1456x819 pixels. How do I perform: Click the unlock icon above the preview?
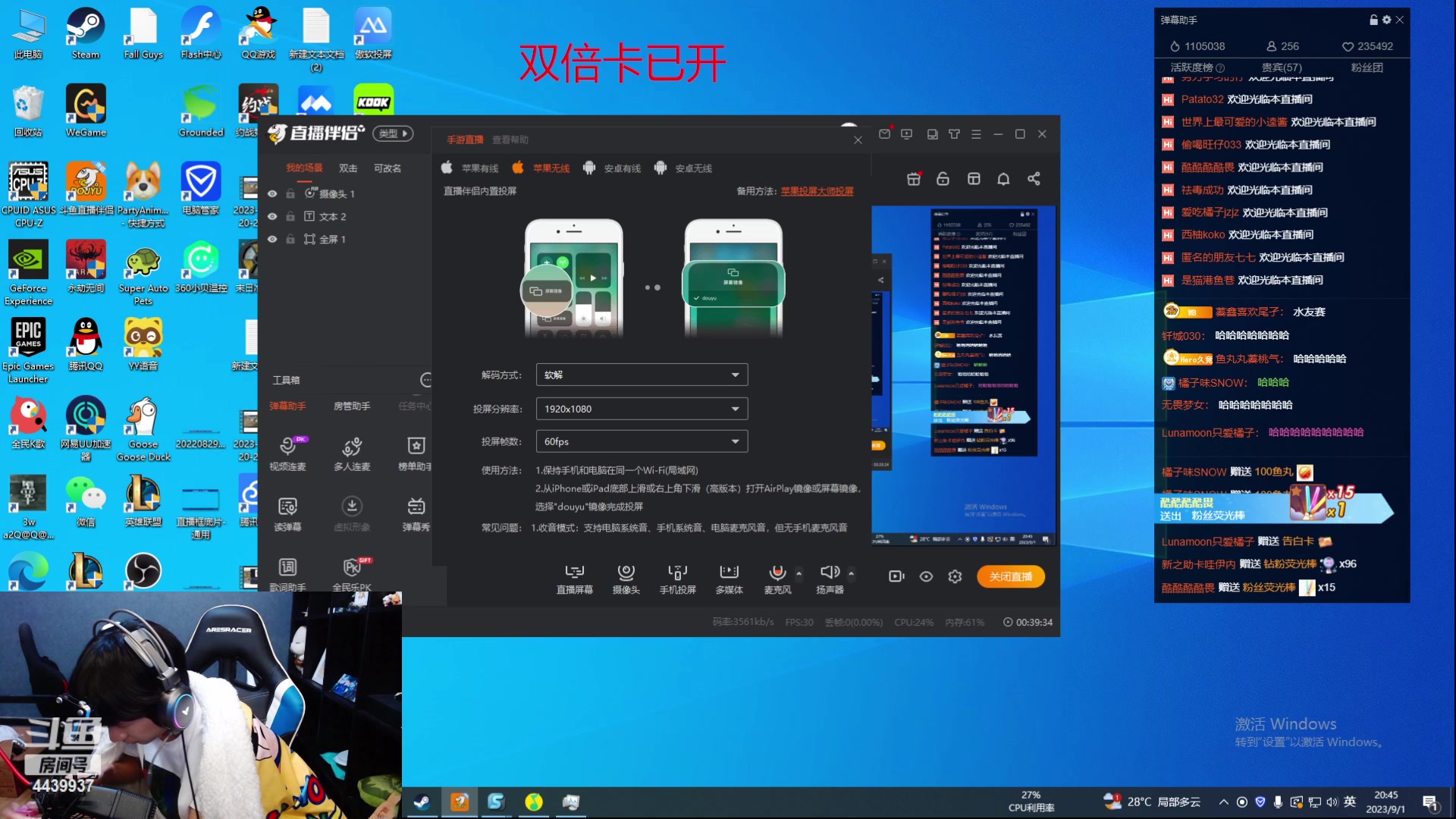(943, 179)
